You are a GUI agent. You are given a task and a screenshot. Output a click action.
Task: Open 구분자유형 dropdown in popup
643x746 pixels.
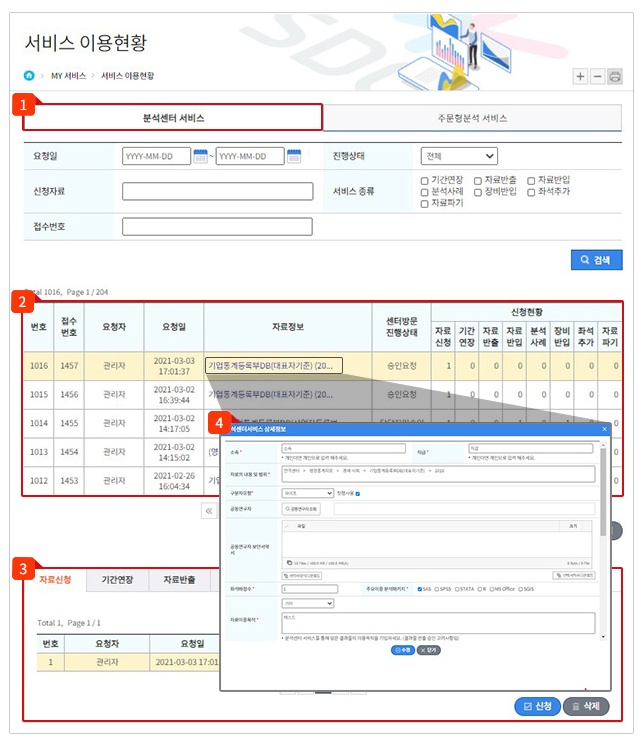308,493
